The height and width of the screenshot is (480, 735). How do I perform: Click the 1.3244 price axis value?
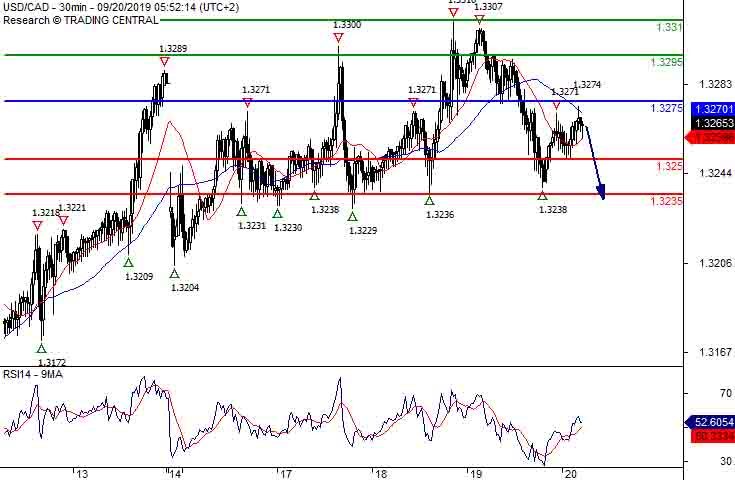[x=715, y=173]
